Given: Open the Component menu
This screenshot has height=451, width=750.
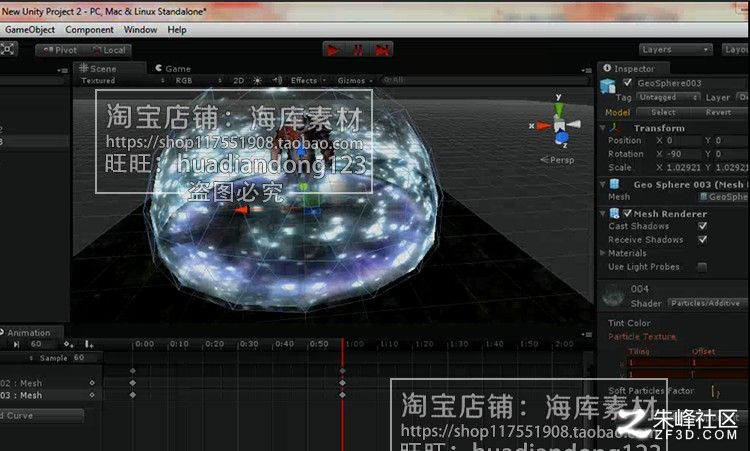Looking at the screenshot, I should pos(89,30).
